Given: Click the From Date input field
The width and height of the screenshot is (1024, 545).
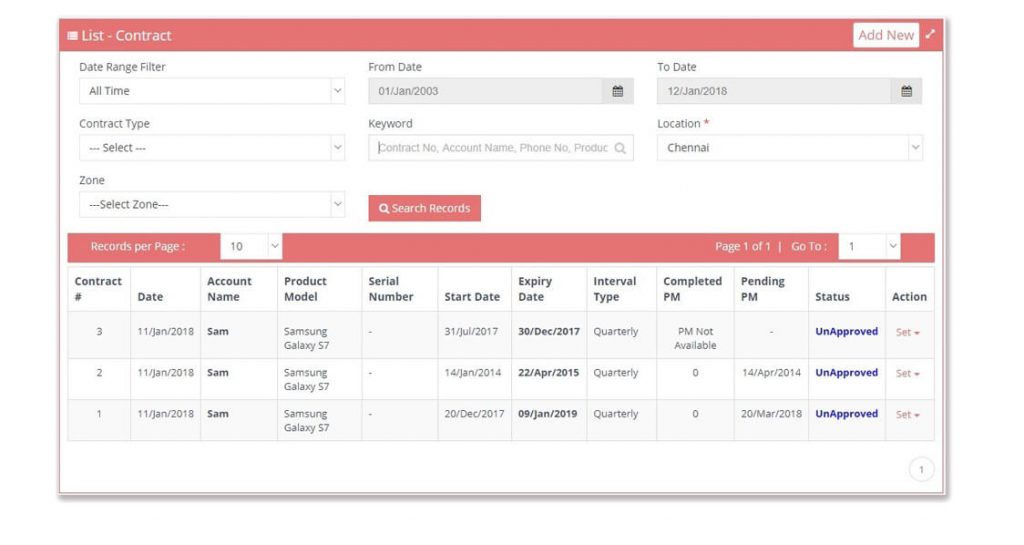Looking at the screenshot, I should [485, 91].
